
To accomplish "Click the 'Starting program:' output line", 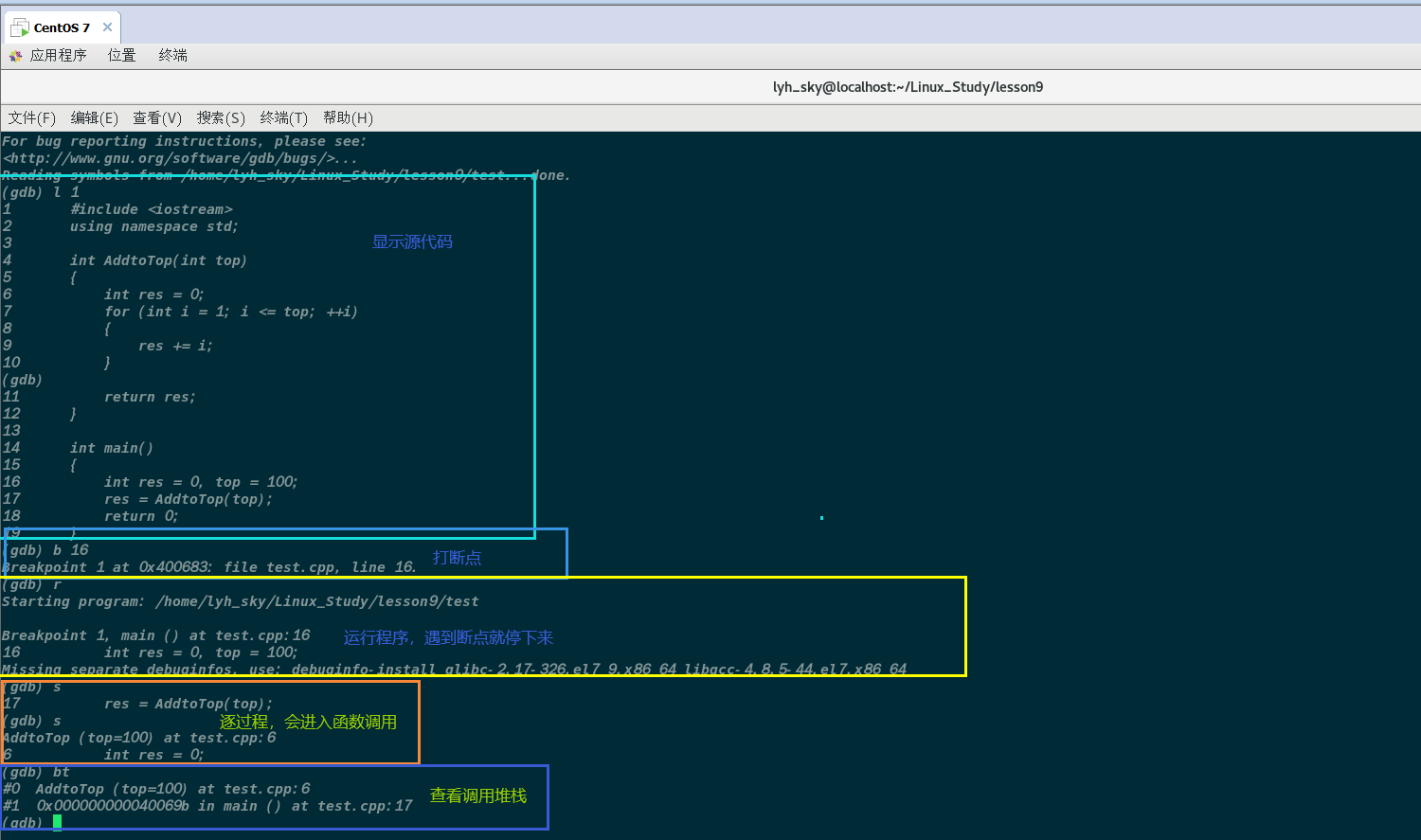I will coord(241,601).
